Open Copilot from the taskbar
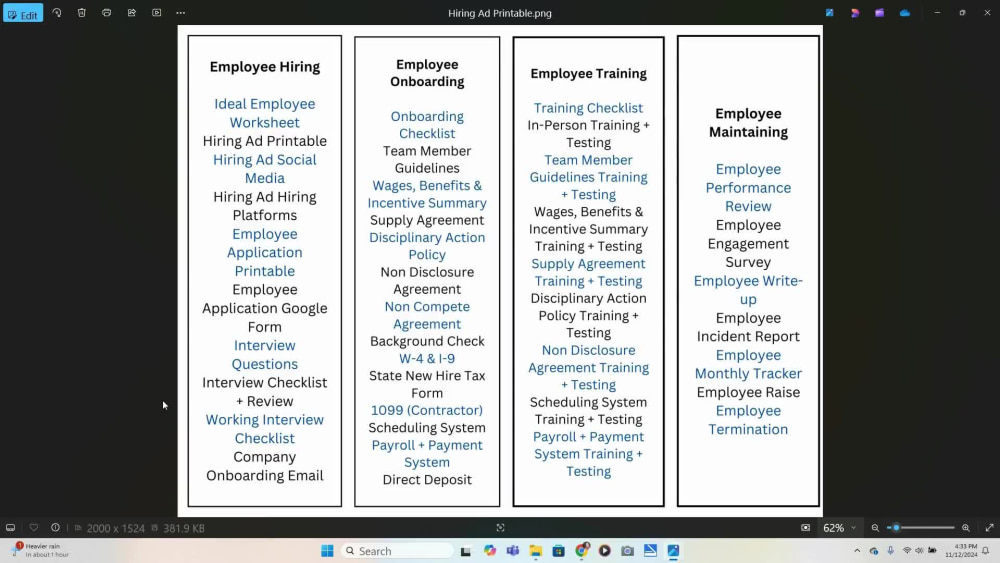This screenshot has width=1000, height=563. 489,551
